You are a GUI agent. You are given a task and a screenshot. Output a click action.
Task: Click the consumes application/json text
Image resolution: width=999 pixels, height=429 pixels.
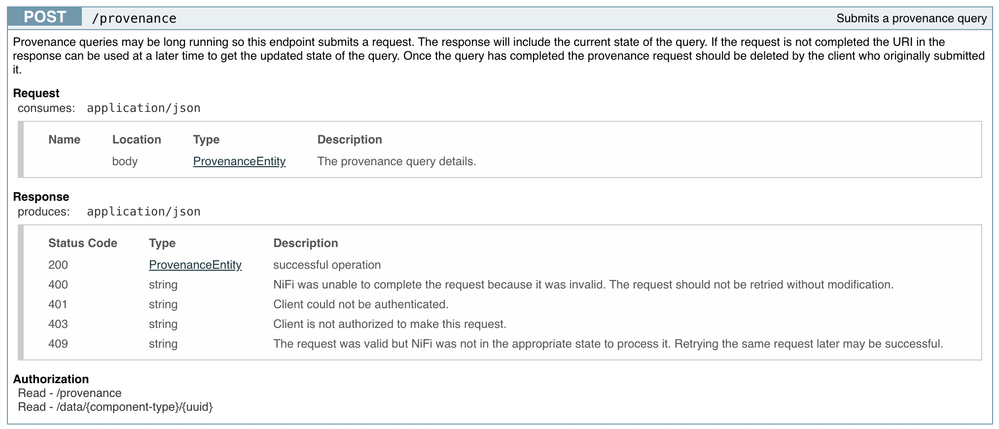pyautogui.click(x=143, y=108)
